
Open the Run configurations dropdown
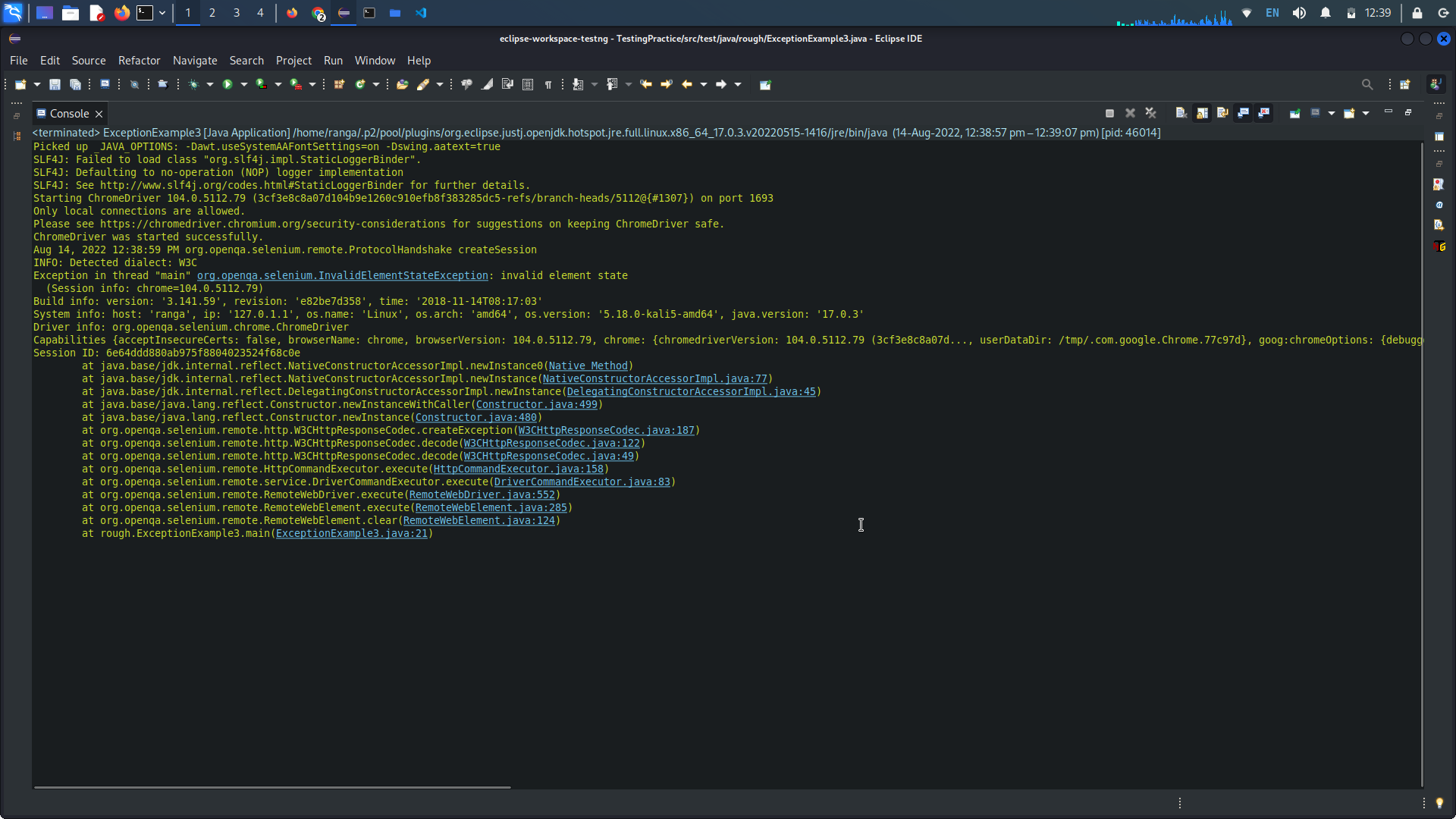[x=243, y=84]
